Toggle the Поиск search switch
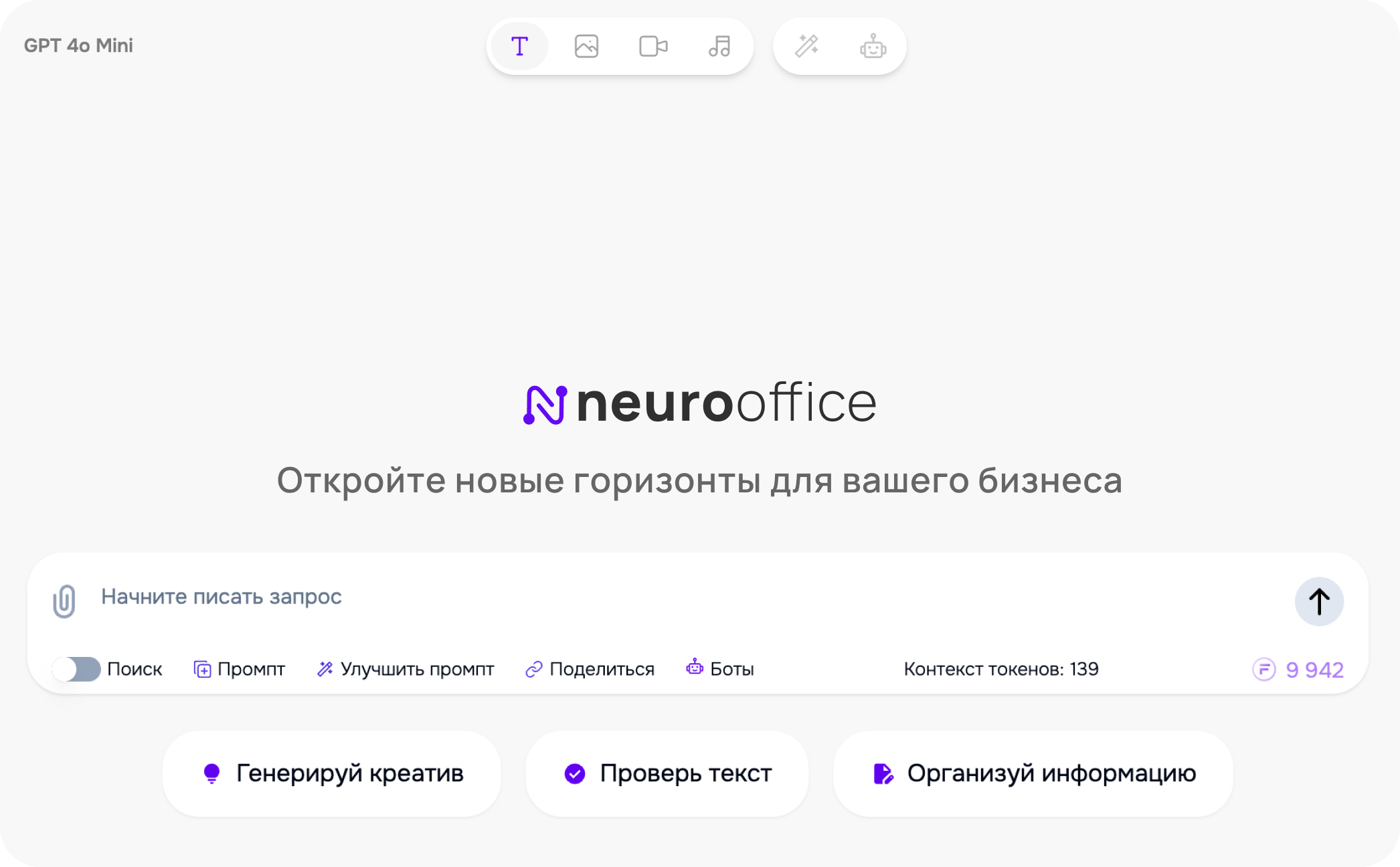Screen dimensions: 1400x867 tap(76, 669)
